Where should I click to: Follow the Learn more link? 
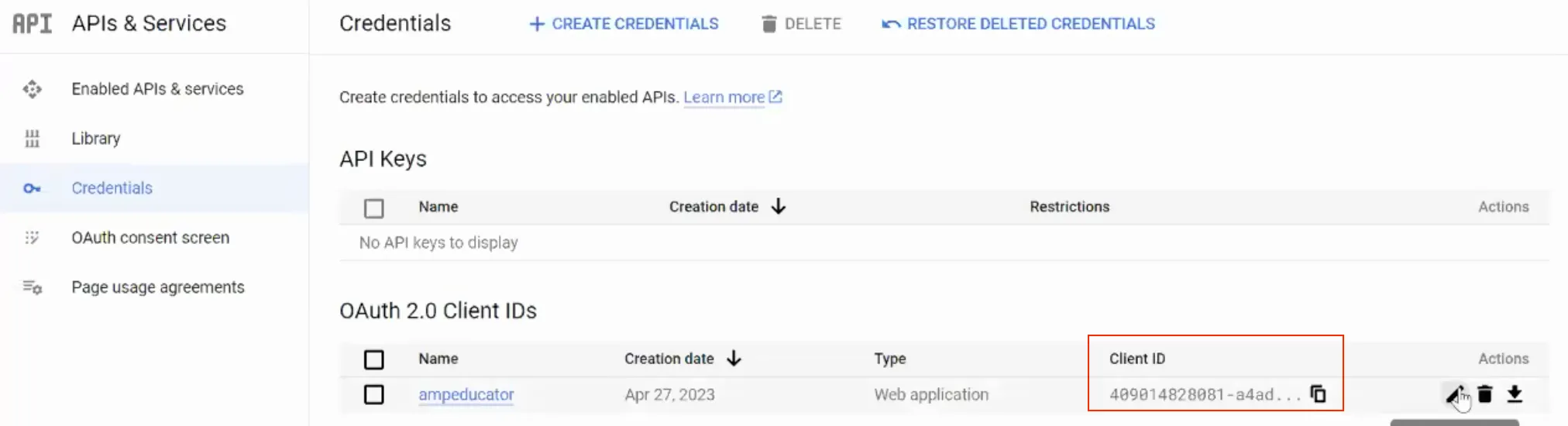click(x=732, y=98)
